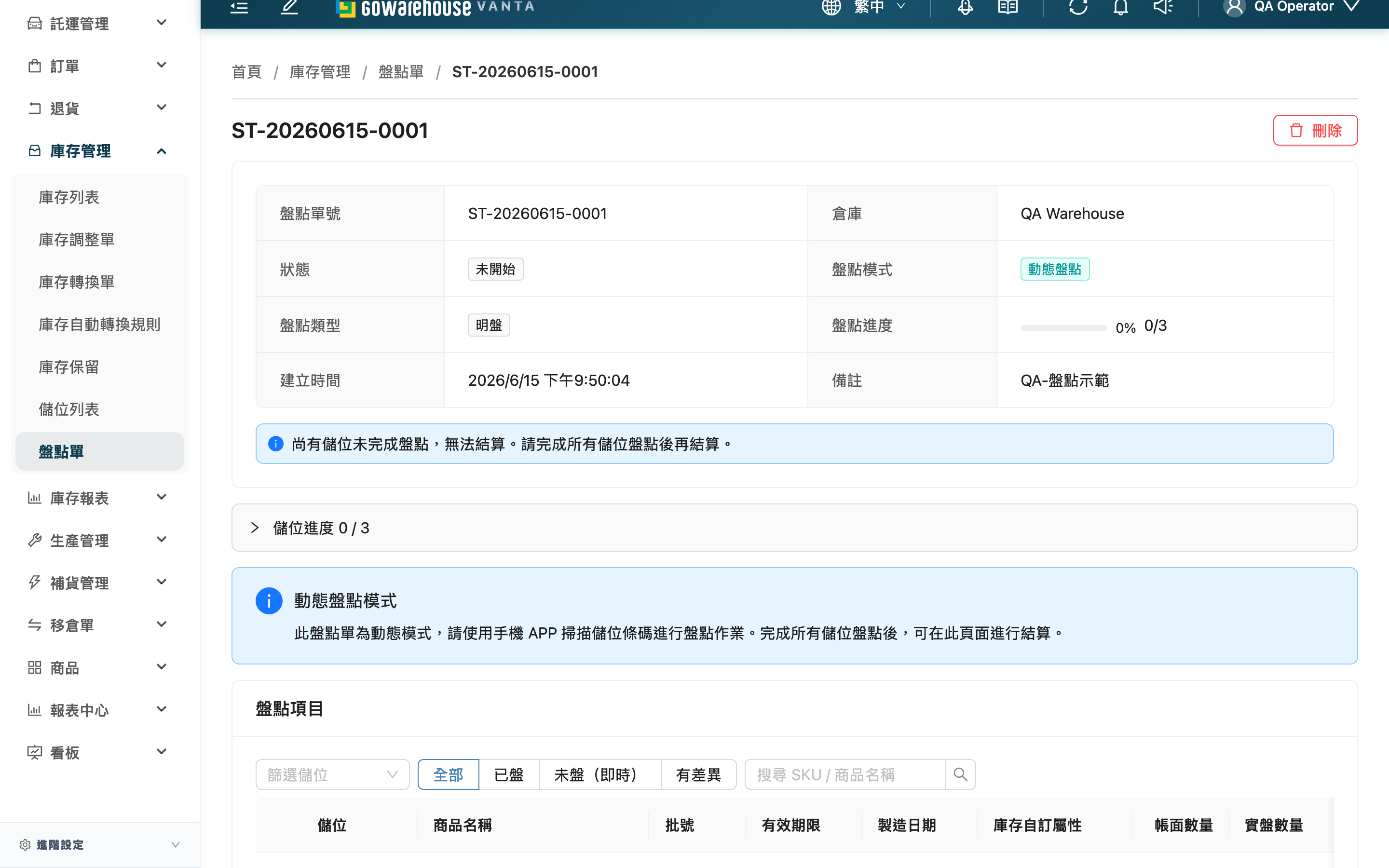Click the 移倉單 swap arrows icon
The height and width of the screenshot is (868, 1389).
34,625
